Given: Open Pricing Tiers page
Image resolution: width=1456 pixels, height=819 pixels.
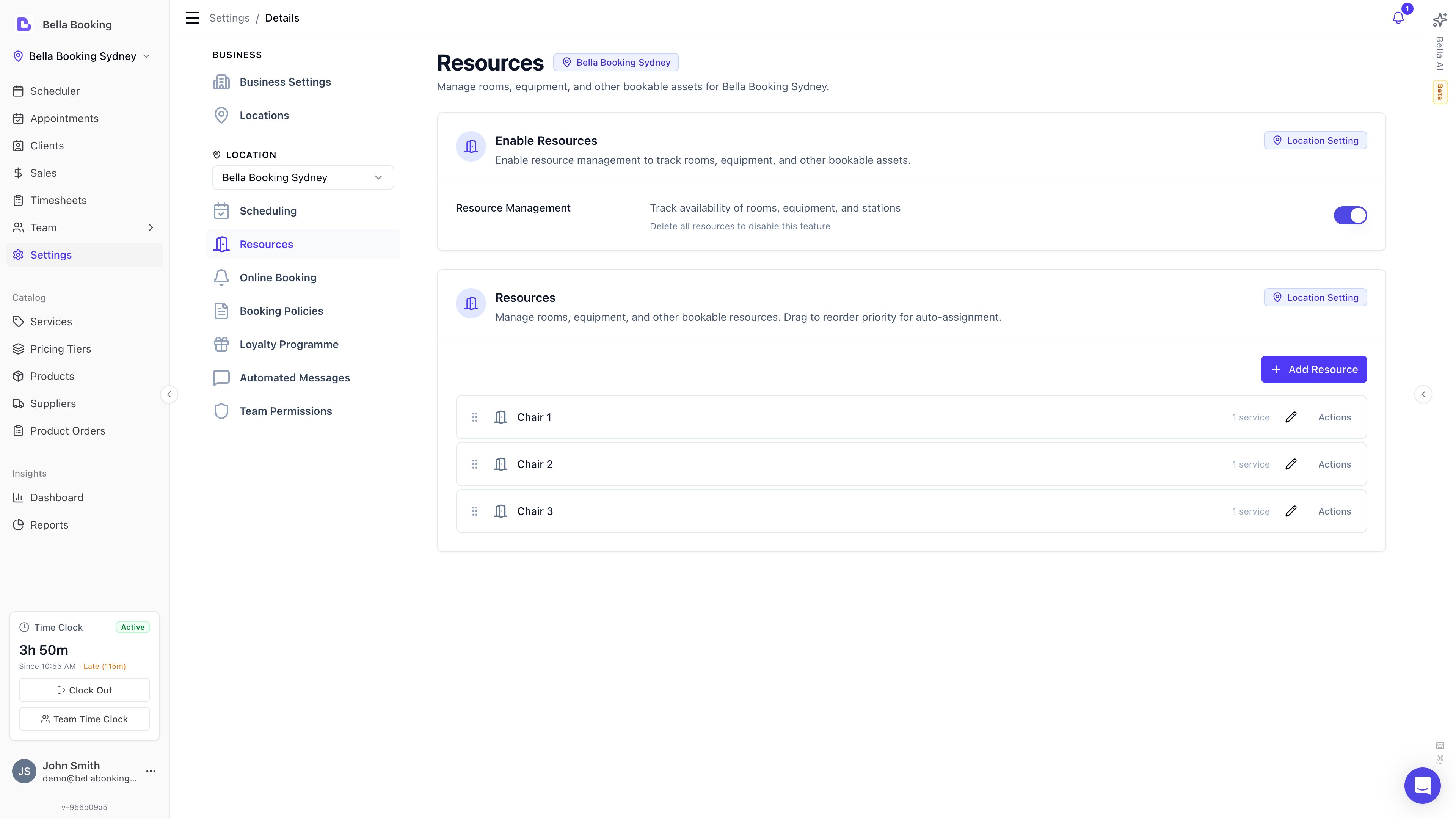Looking at the screenshot, I should pos(84,349).
